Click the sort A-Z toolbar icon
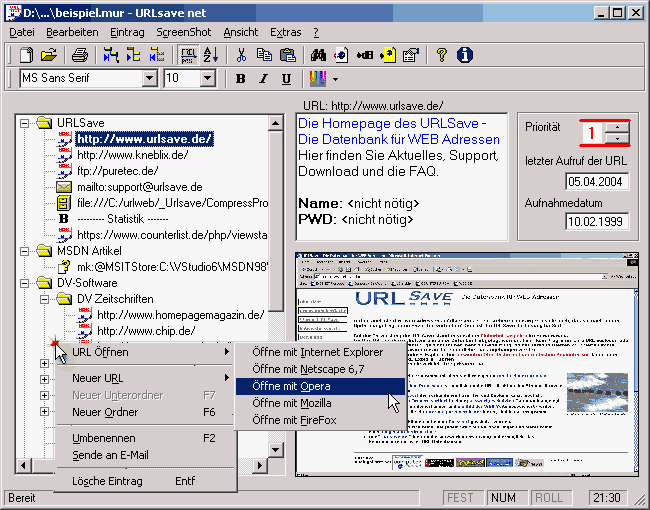 211,55
